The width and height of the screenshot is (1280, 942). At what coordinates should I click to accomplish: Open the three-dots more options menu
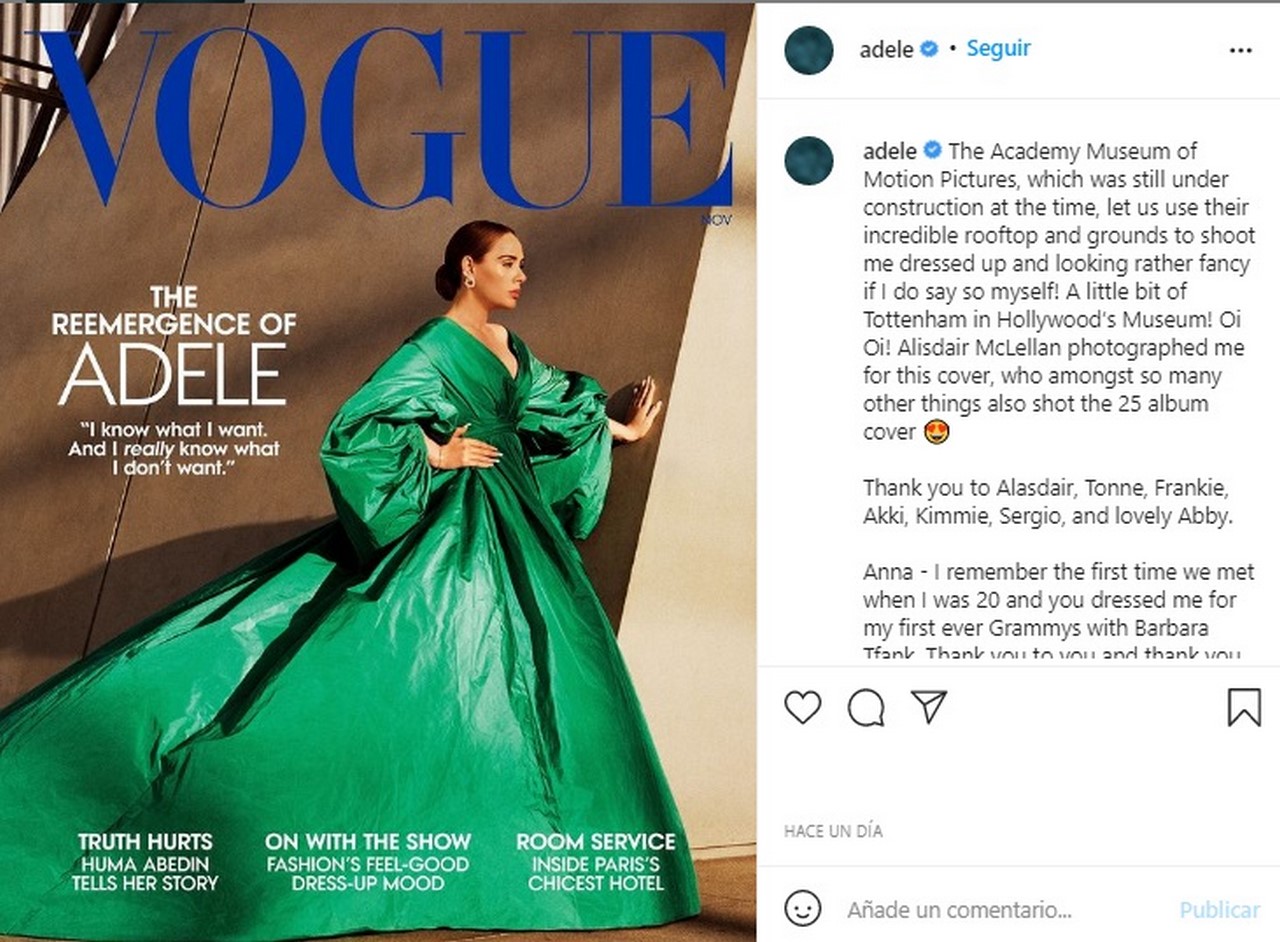tap(1240, 50)
